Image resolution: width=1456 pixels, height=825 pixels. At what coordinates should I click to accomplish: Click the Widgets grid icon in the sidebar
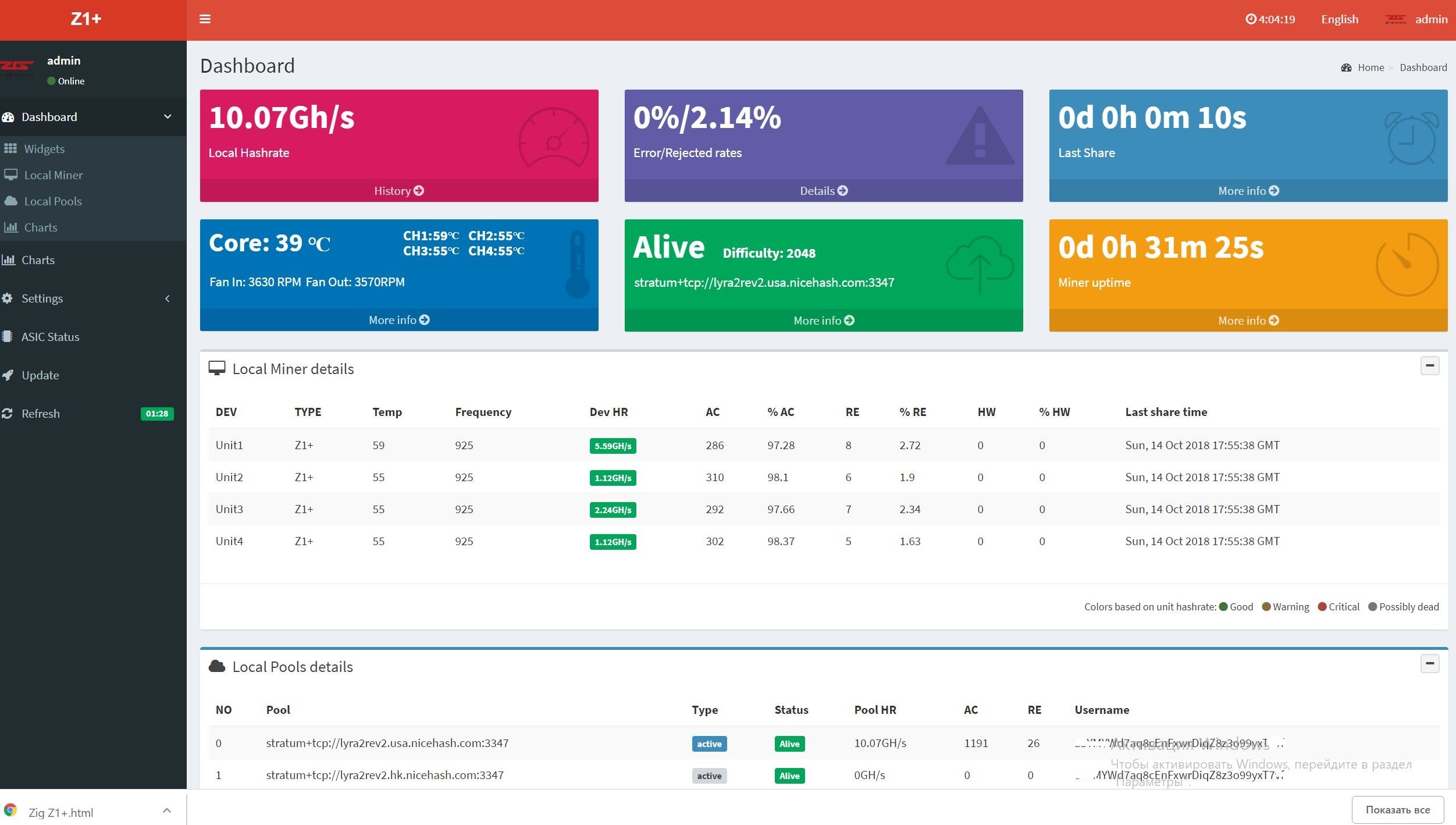tap(10, 148)
